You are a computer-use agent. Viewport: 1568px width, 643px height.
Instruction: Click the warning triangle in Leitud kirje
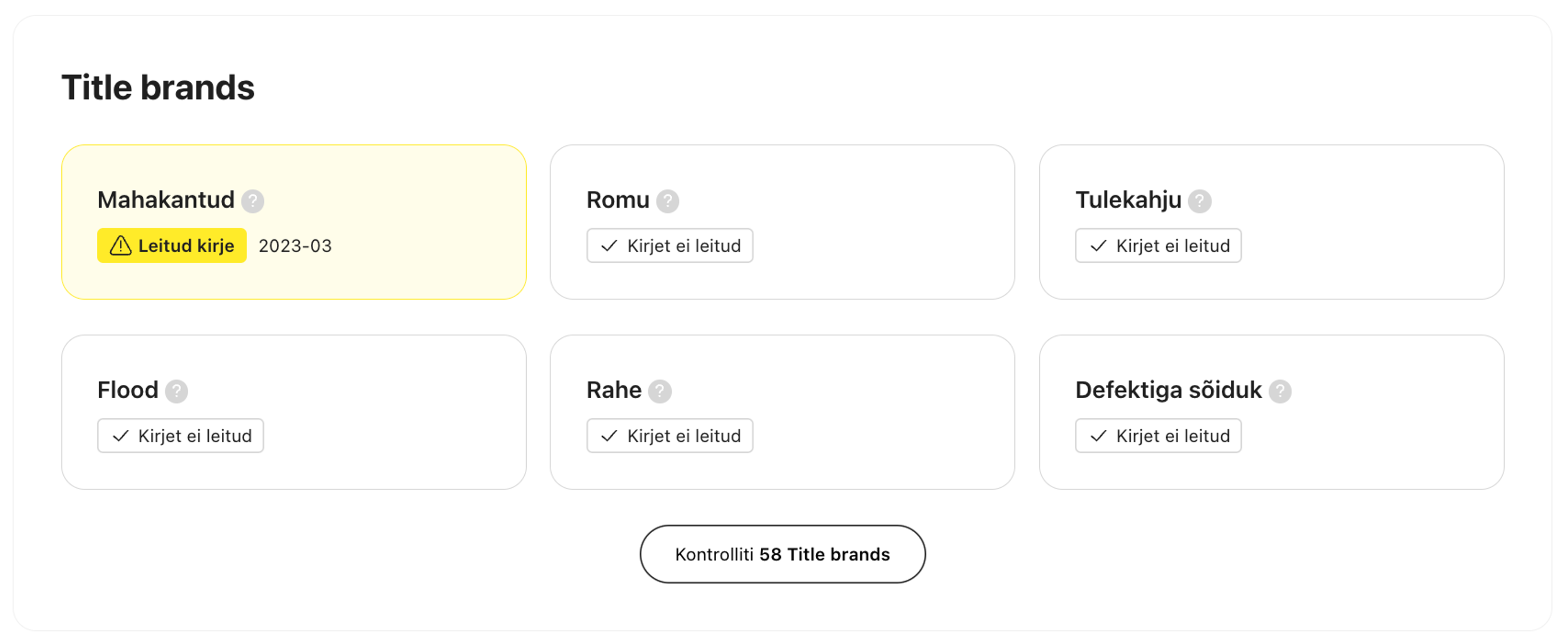pos(120,246)
